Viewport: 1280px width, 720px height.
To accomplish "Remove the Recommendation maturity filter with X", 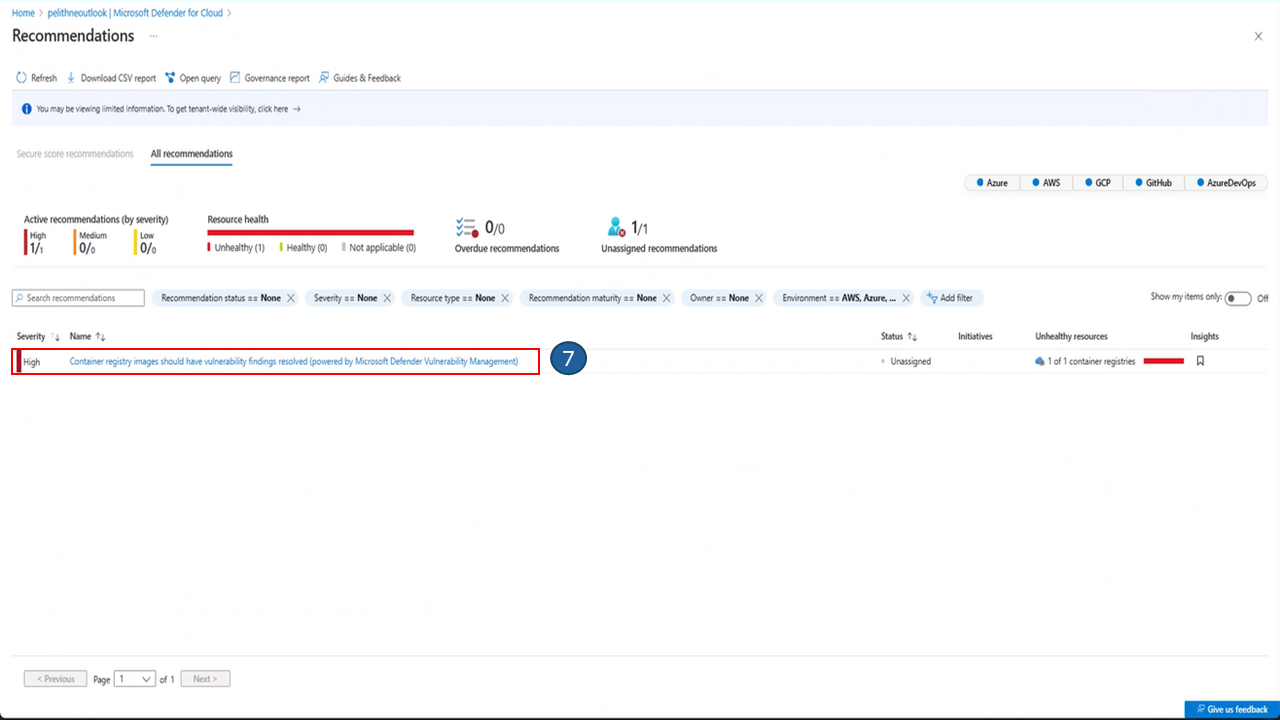I will point(667,298).
